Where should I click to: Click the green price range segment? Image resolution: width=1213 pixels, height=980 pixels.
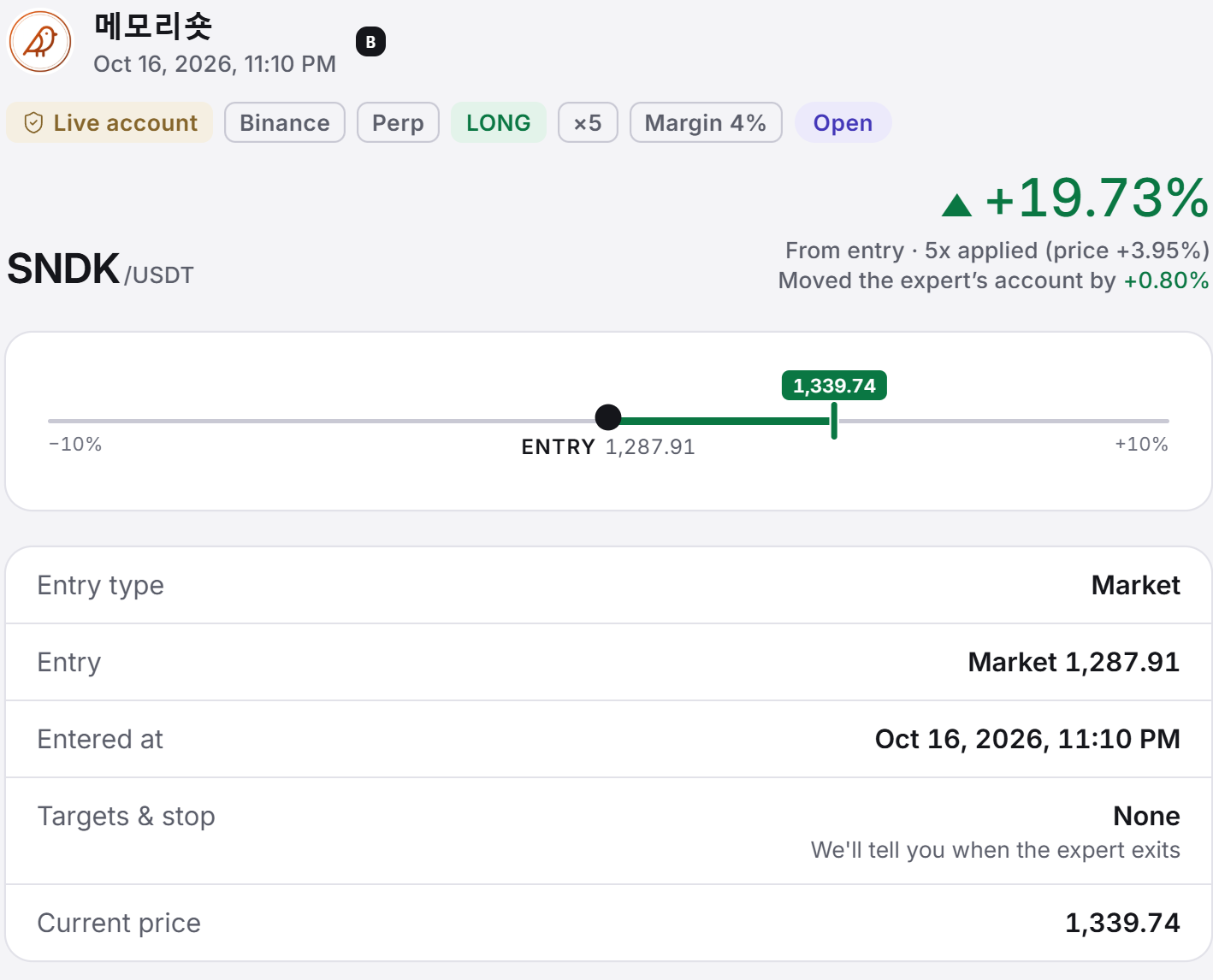(726, 421)
